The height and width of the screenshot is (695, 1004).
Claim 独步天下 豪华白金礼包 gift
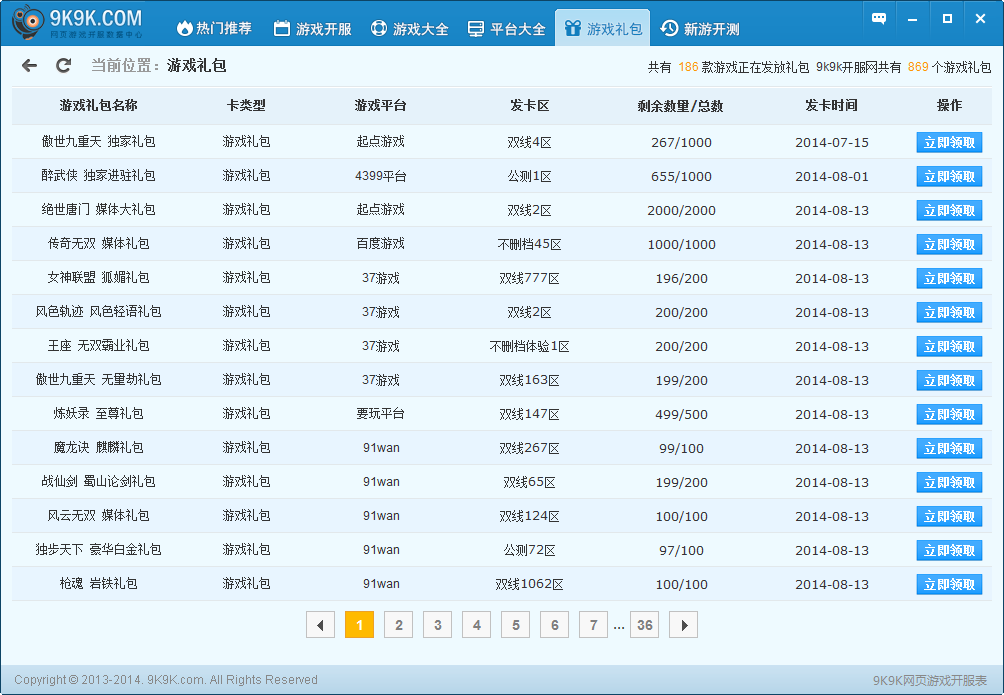(949, 550)
